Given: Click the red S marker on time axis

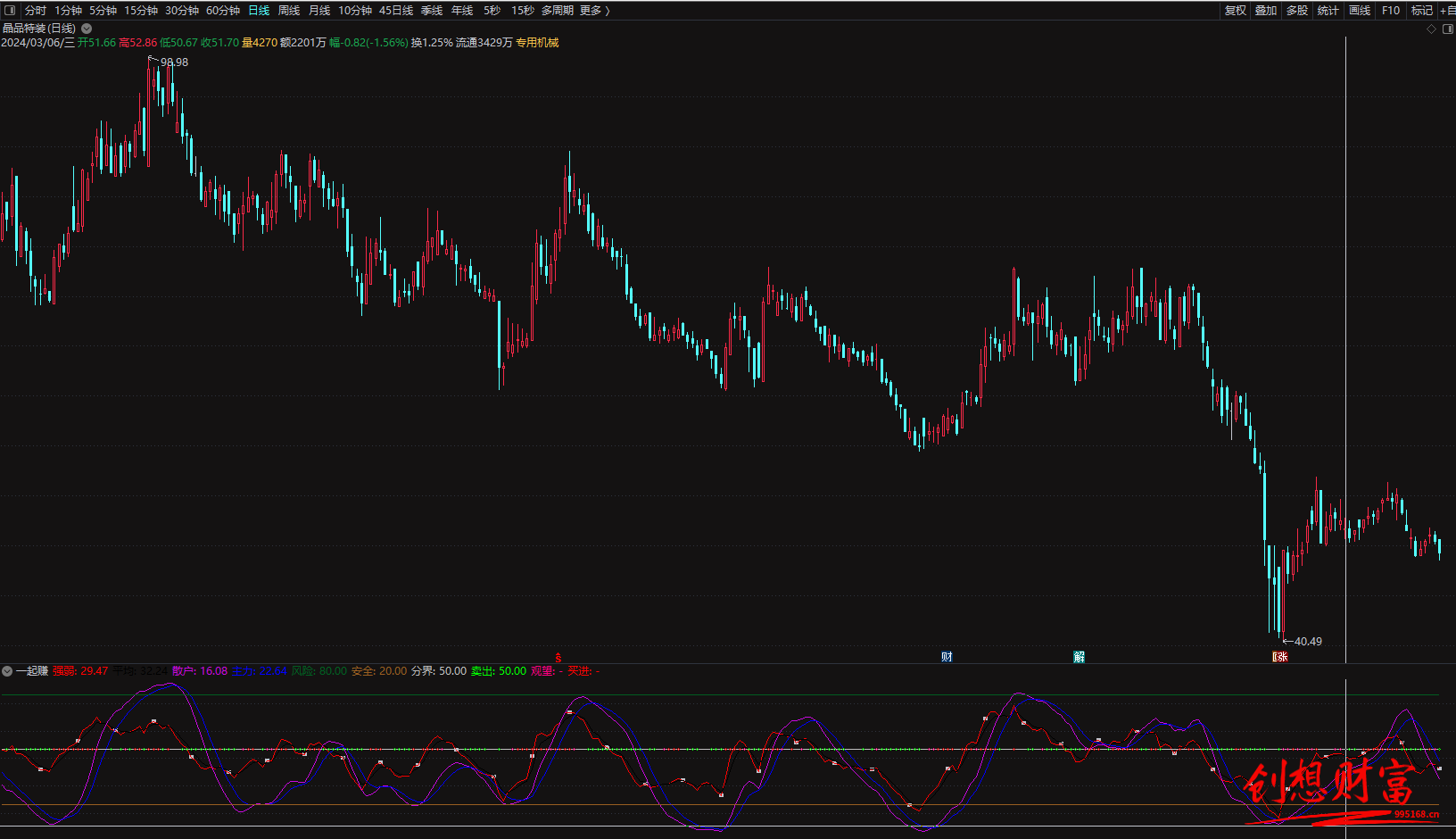Looking at the screenshot, I should tap(558, 657).
